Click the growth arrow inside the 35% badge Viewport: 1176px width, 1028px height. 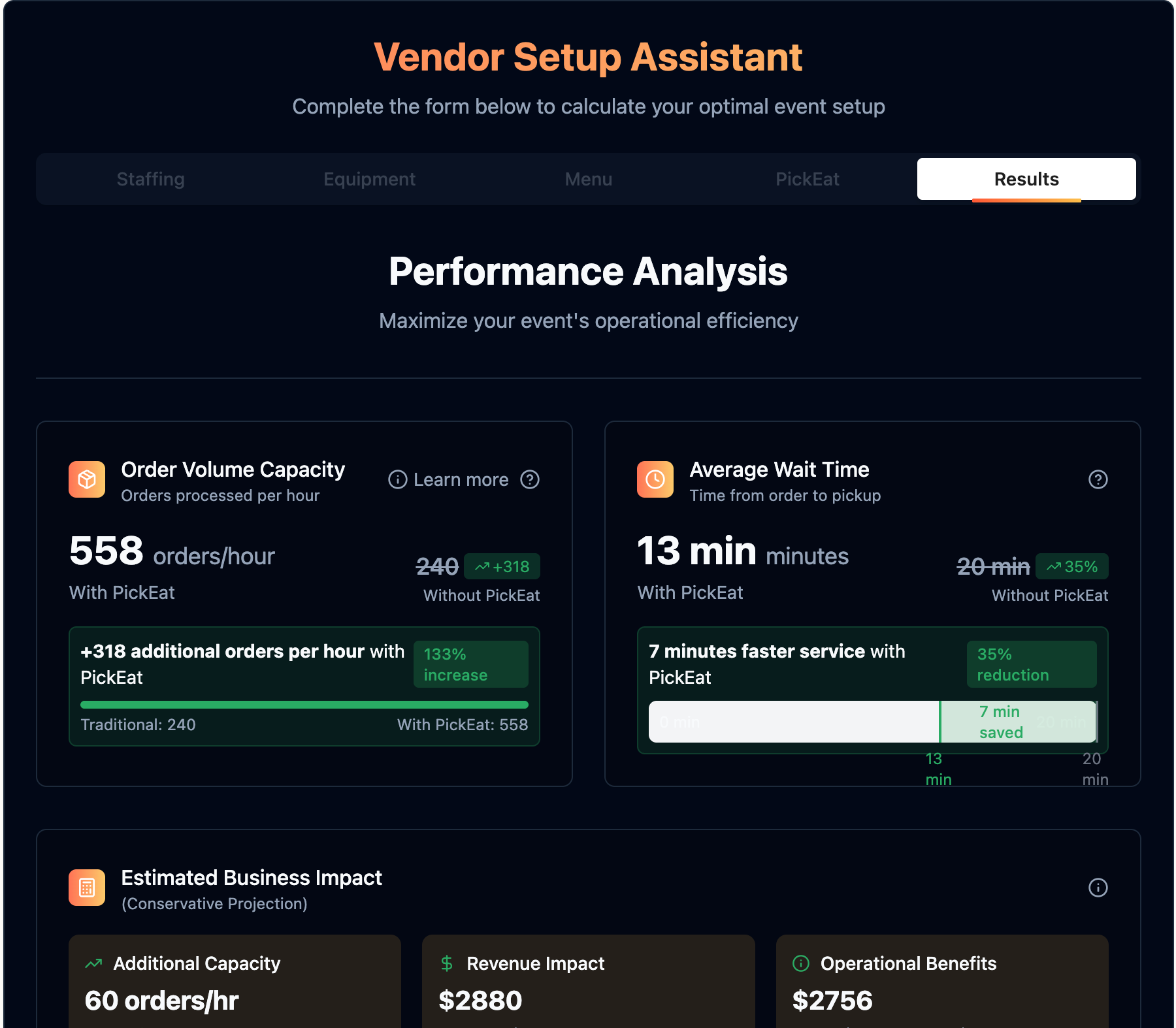coord(1053,566)
